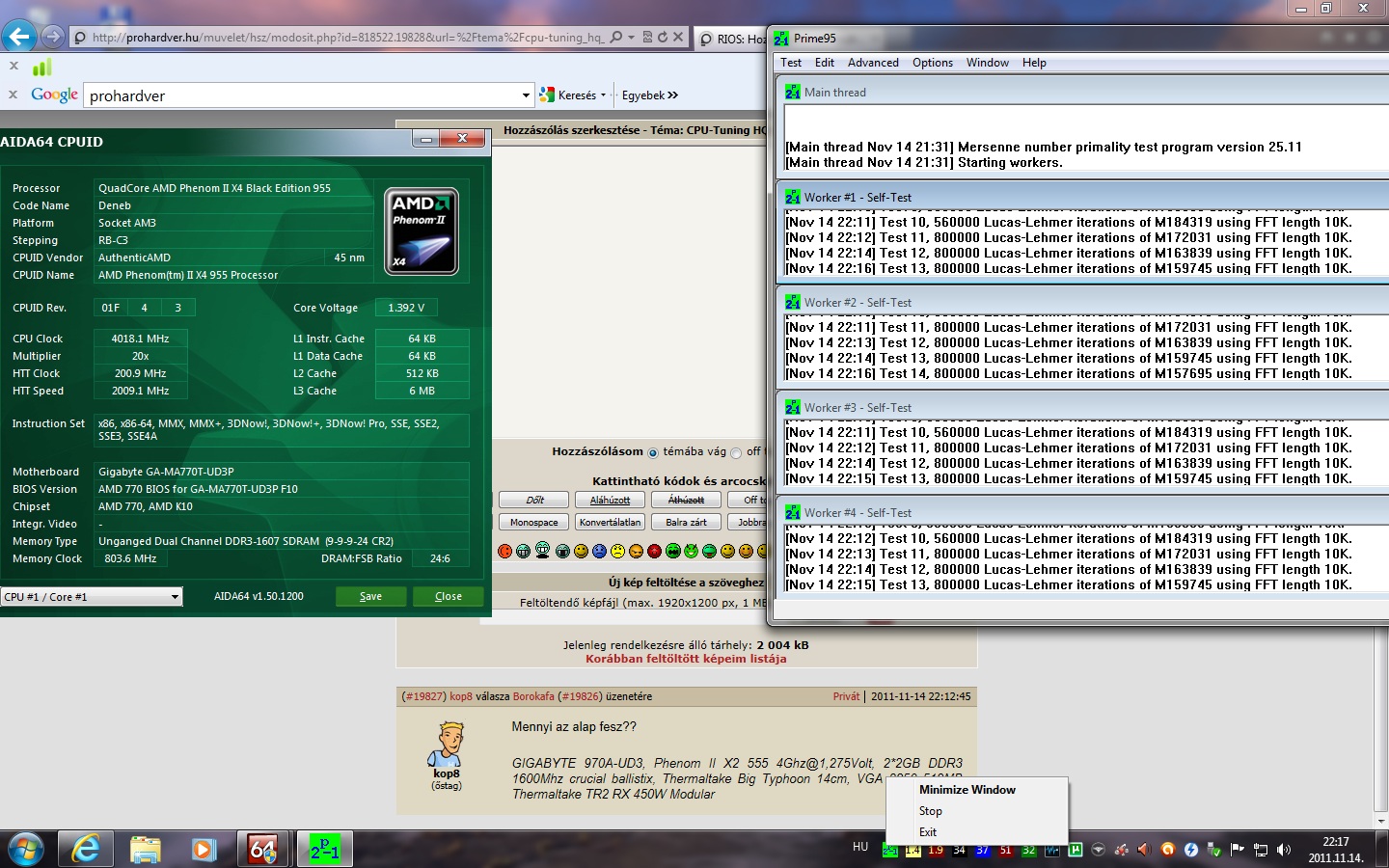This screenshot has width=1389, height=868.
Task: Open Borokafa user profile link
Action: click(533, 696)
